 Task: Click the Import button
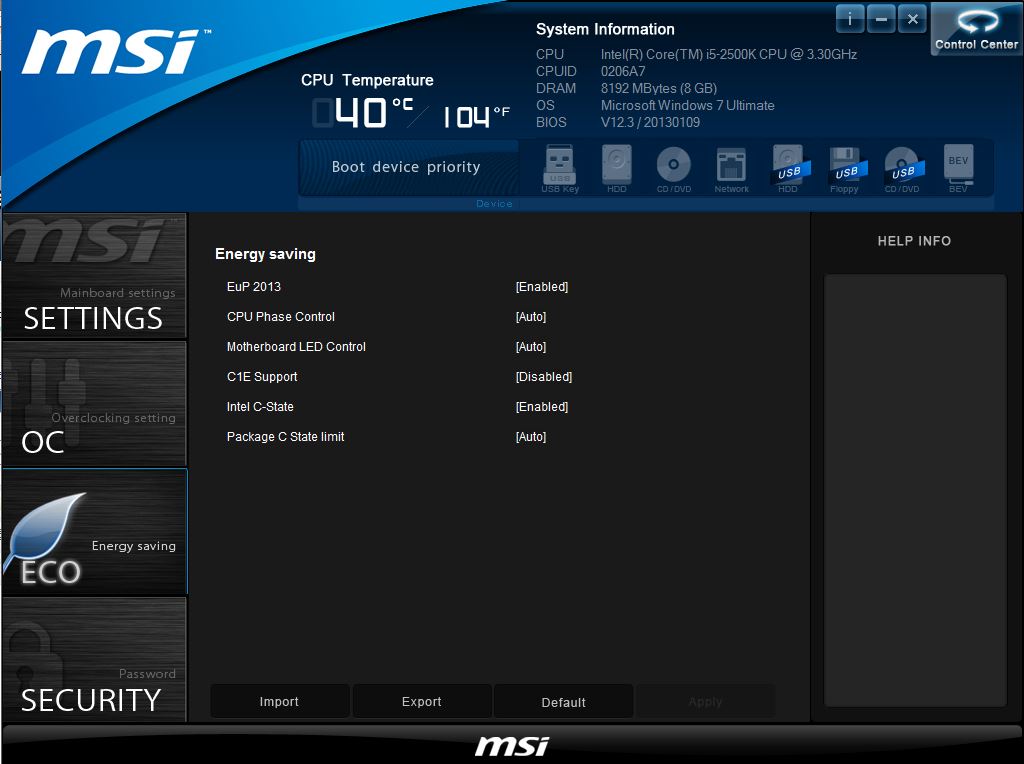280,701
